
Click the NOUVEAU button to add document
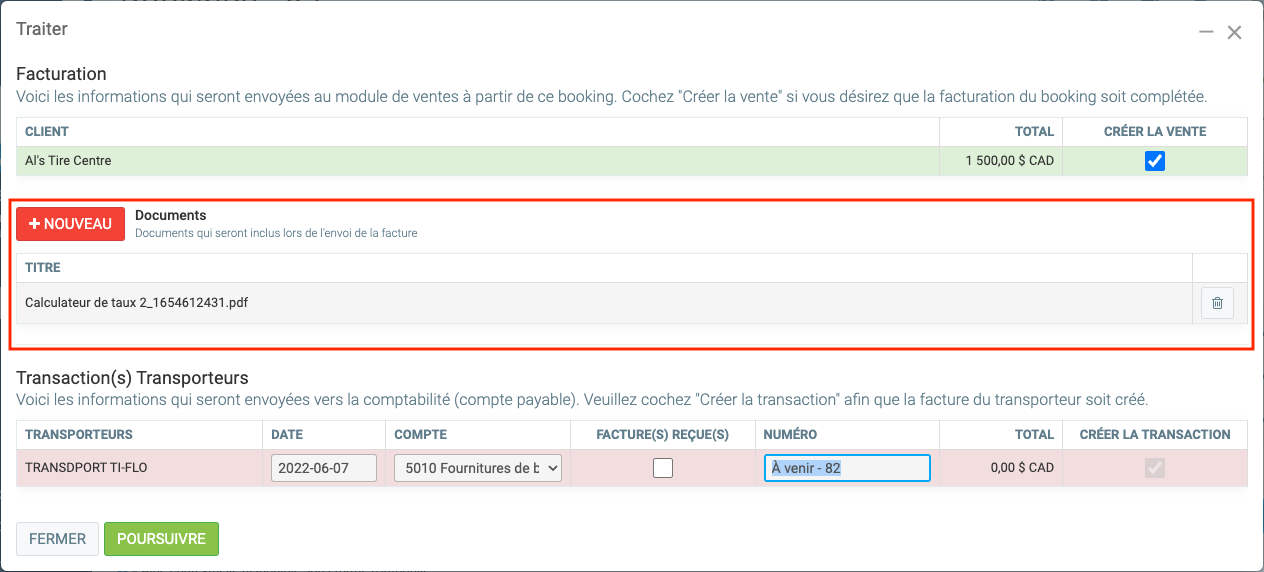tap(70, 224)
